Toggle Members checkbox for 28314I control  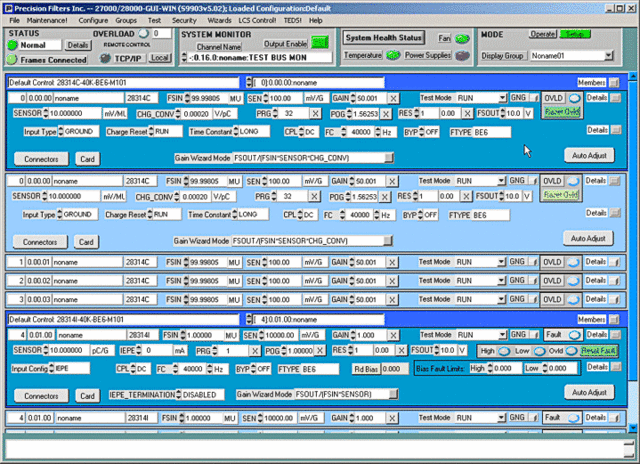614,320
